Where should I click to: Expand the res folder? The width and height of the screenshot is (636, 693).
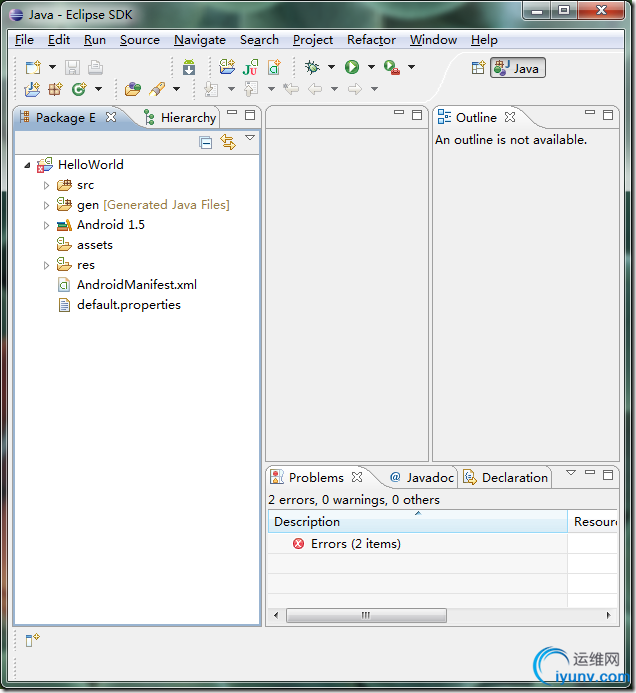[46, 265]
